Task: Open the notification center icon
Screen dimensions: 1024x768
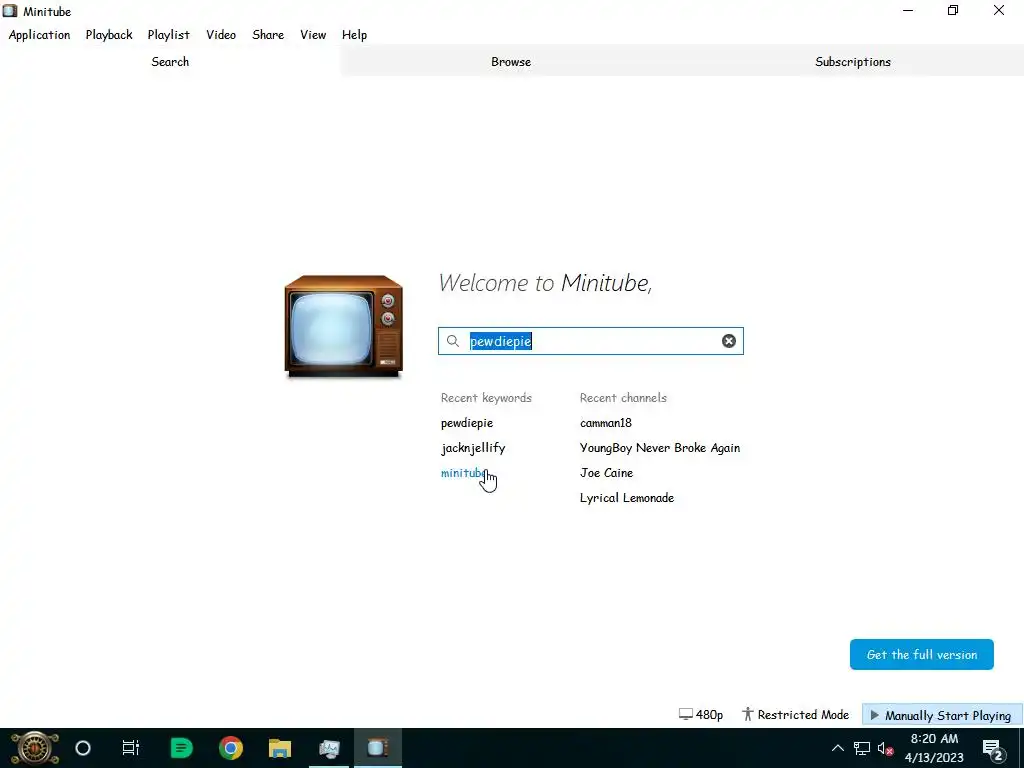Action: click(x=993, y=750)
